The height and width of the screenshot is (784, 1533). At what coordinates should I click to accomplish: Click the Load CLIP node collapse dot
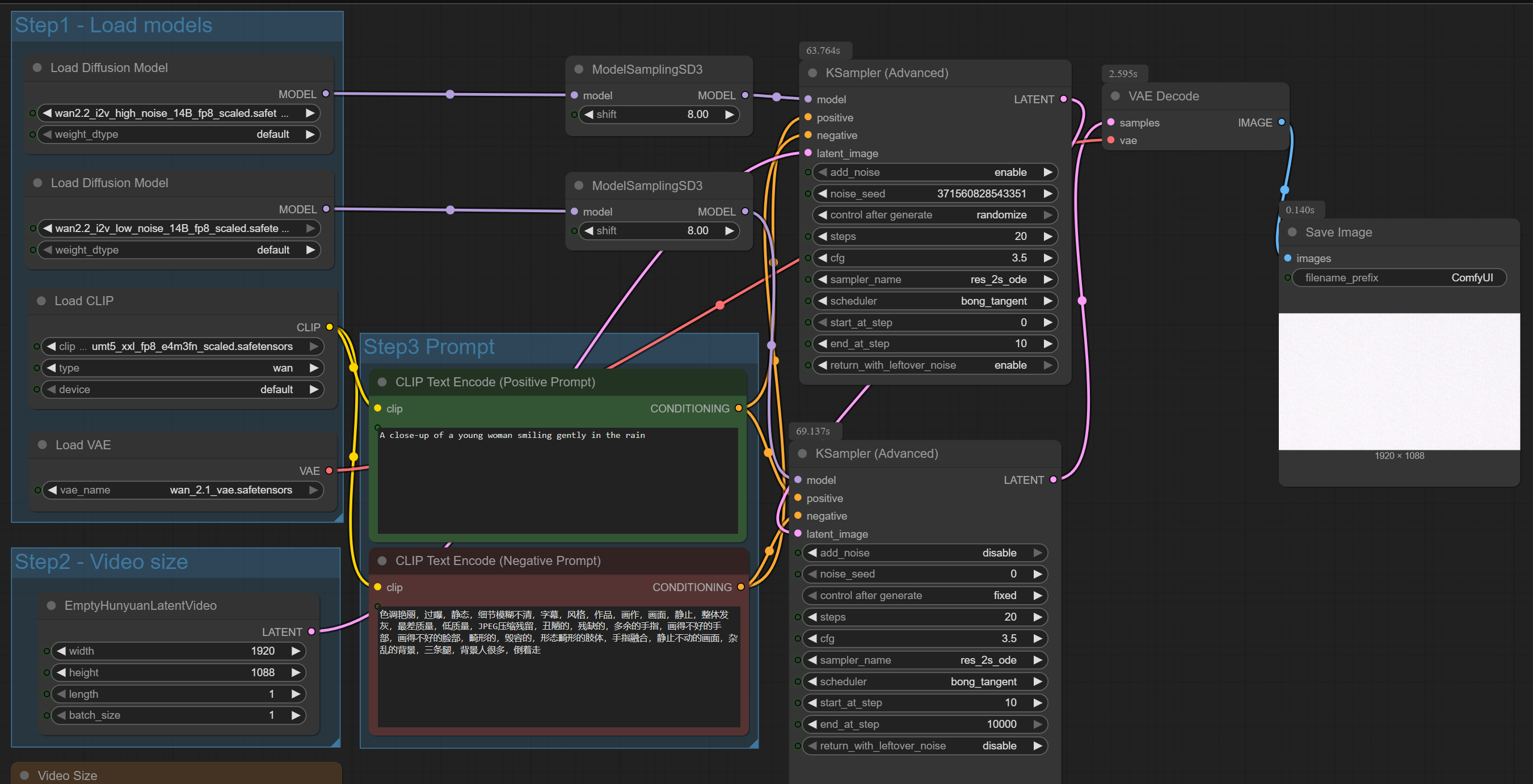(x=41, y=301)
